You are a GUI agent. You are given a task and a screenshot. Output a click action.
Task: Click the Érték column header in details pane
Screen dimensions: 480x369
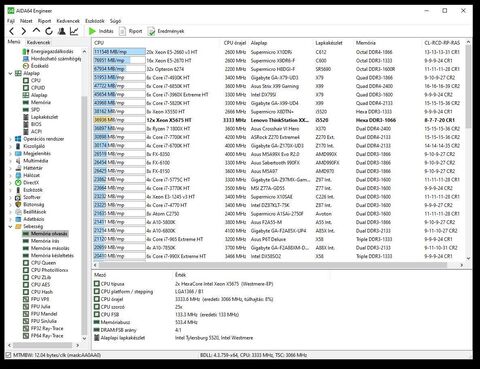click(x=180, y=275)
